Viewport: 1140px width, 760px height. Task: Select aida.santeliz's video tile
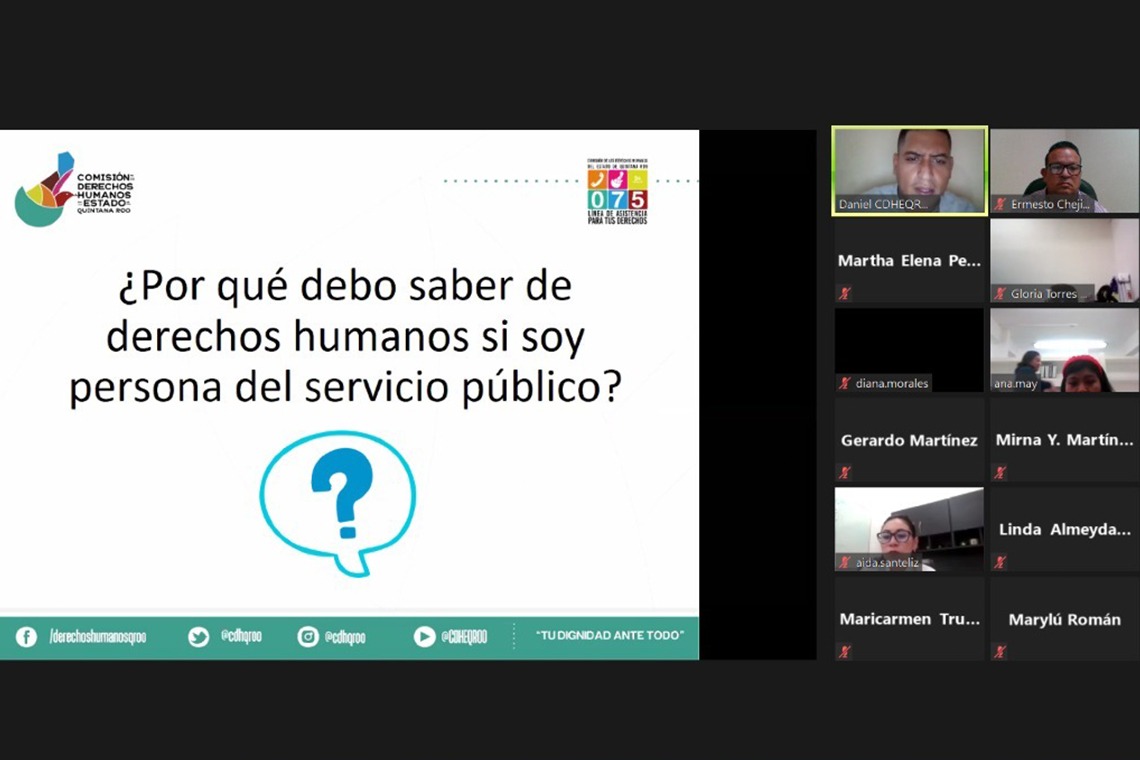click(x=909, y=528)
